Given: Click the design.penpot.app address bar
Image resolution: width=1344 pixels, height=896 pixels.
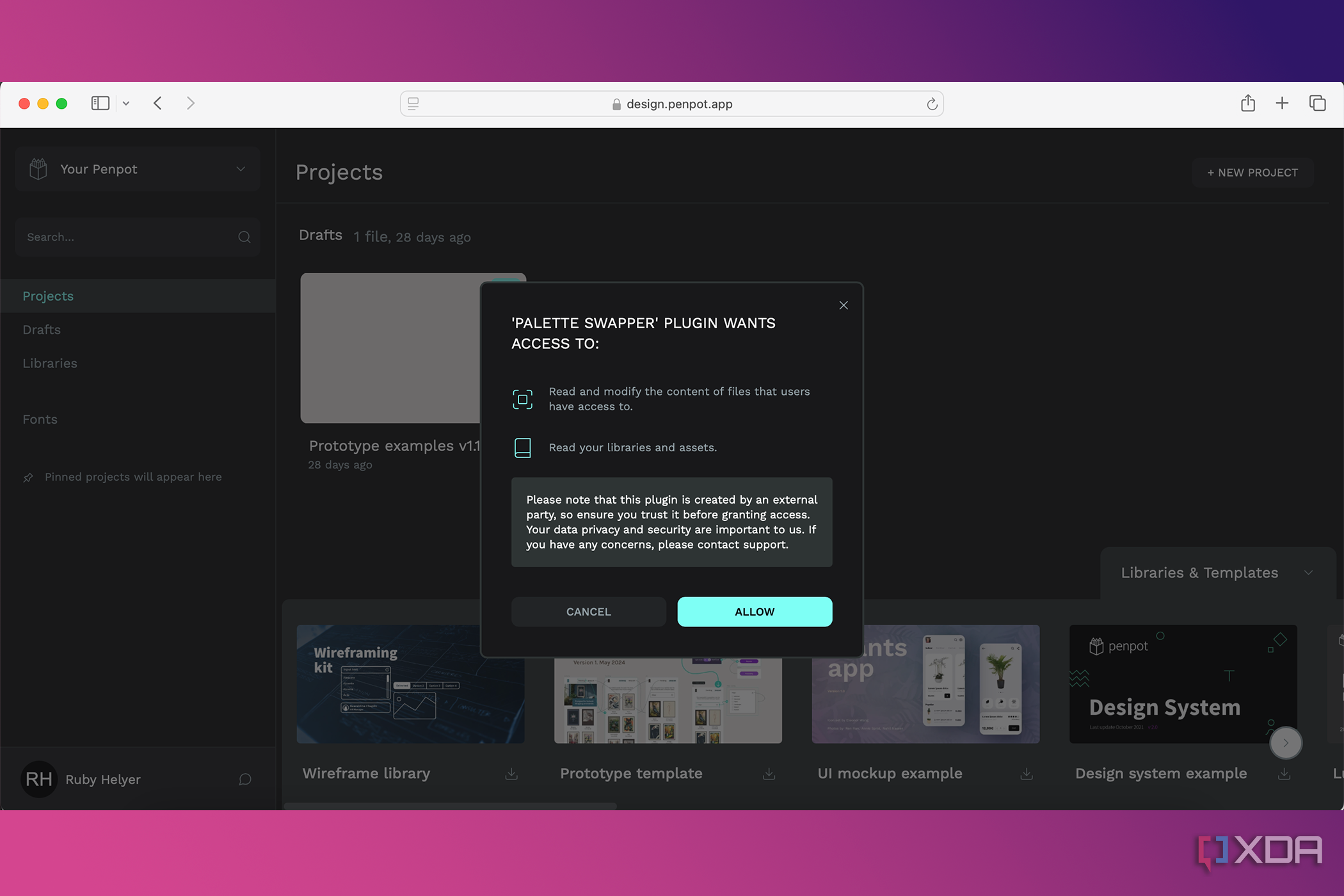Looking at the screenshot, I should pyautogui.click(x=671, y=104).
